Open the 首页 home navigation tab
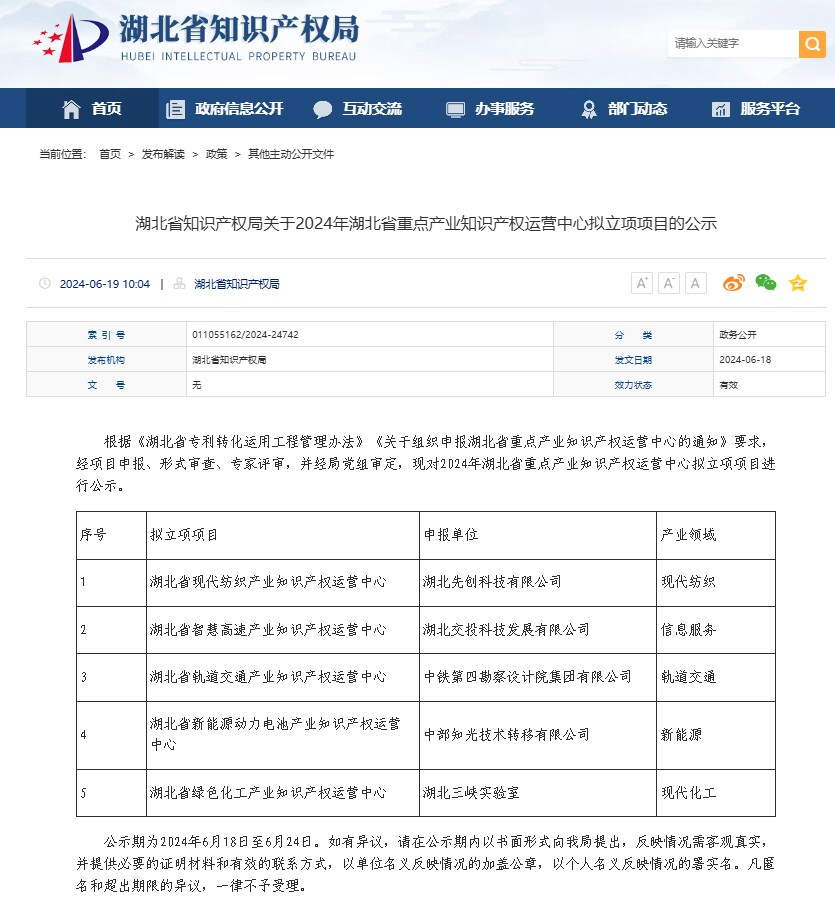The image size is (835, 906). point(92,109)
